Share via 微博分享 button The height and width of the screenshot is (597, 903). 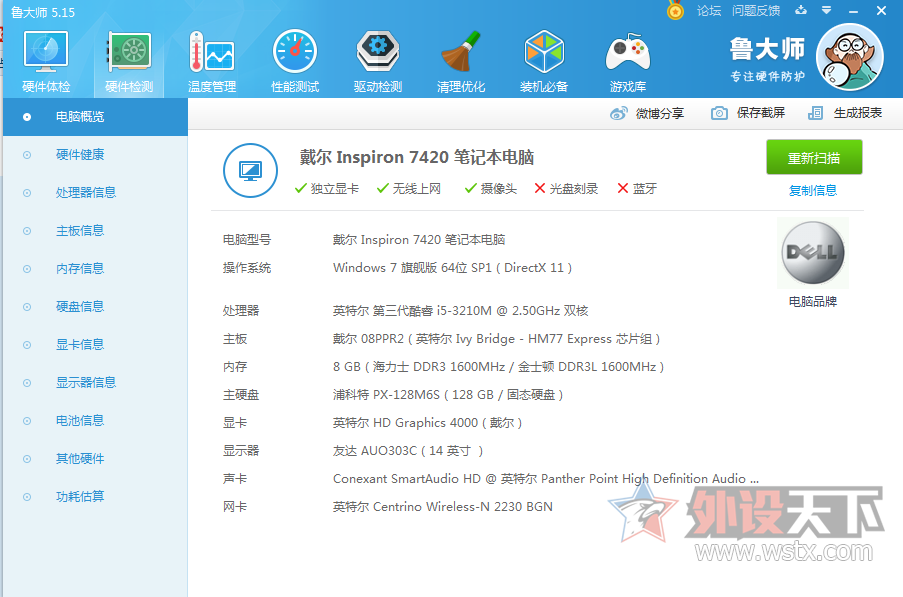647,113
